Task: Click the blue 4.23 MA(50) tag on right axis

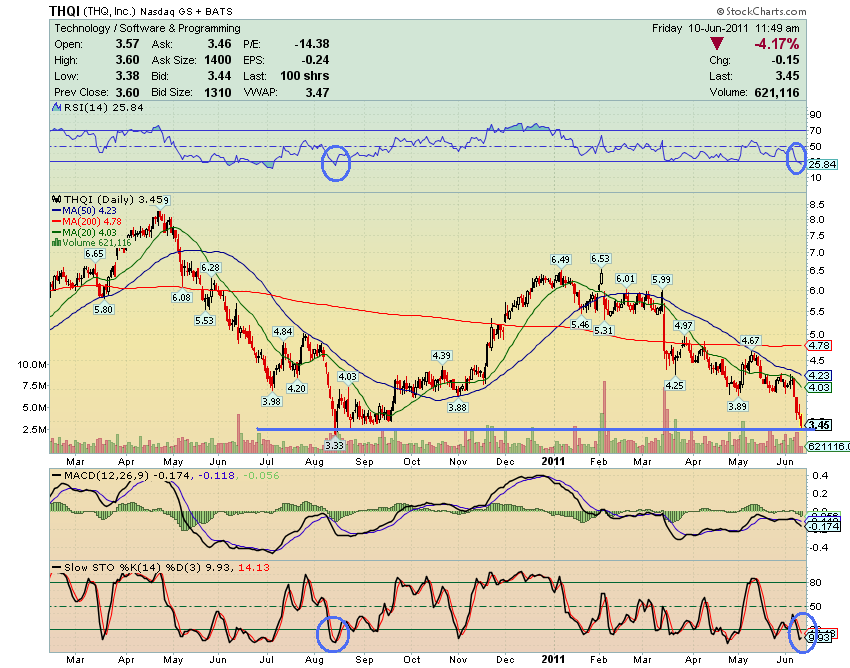Action: [819, 375]
